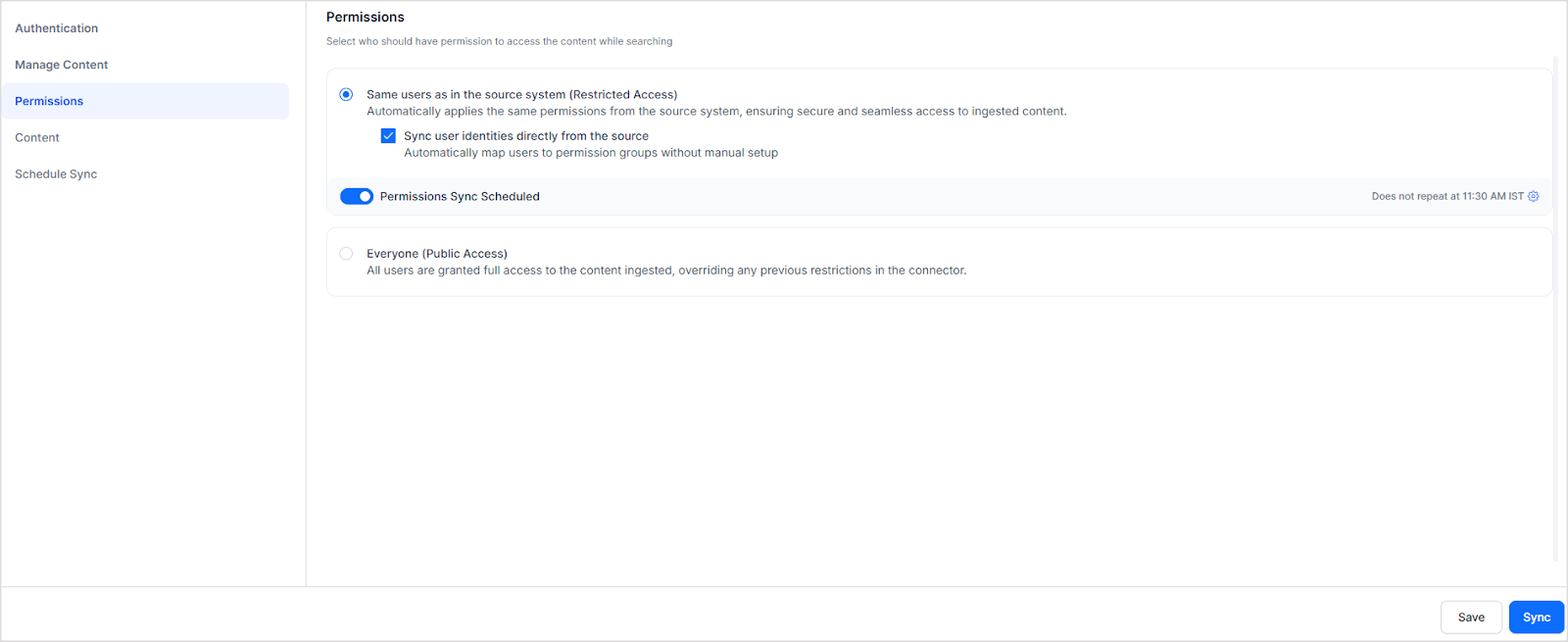The image size is (1568, 642).
Task: Open the permissions sync schedule settings gear
Action: pos(1534,196)
